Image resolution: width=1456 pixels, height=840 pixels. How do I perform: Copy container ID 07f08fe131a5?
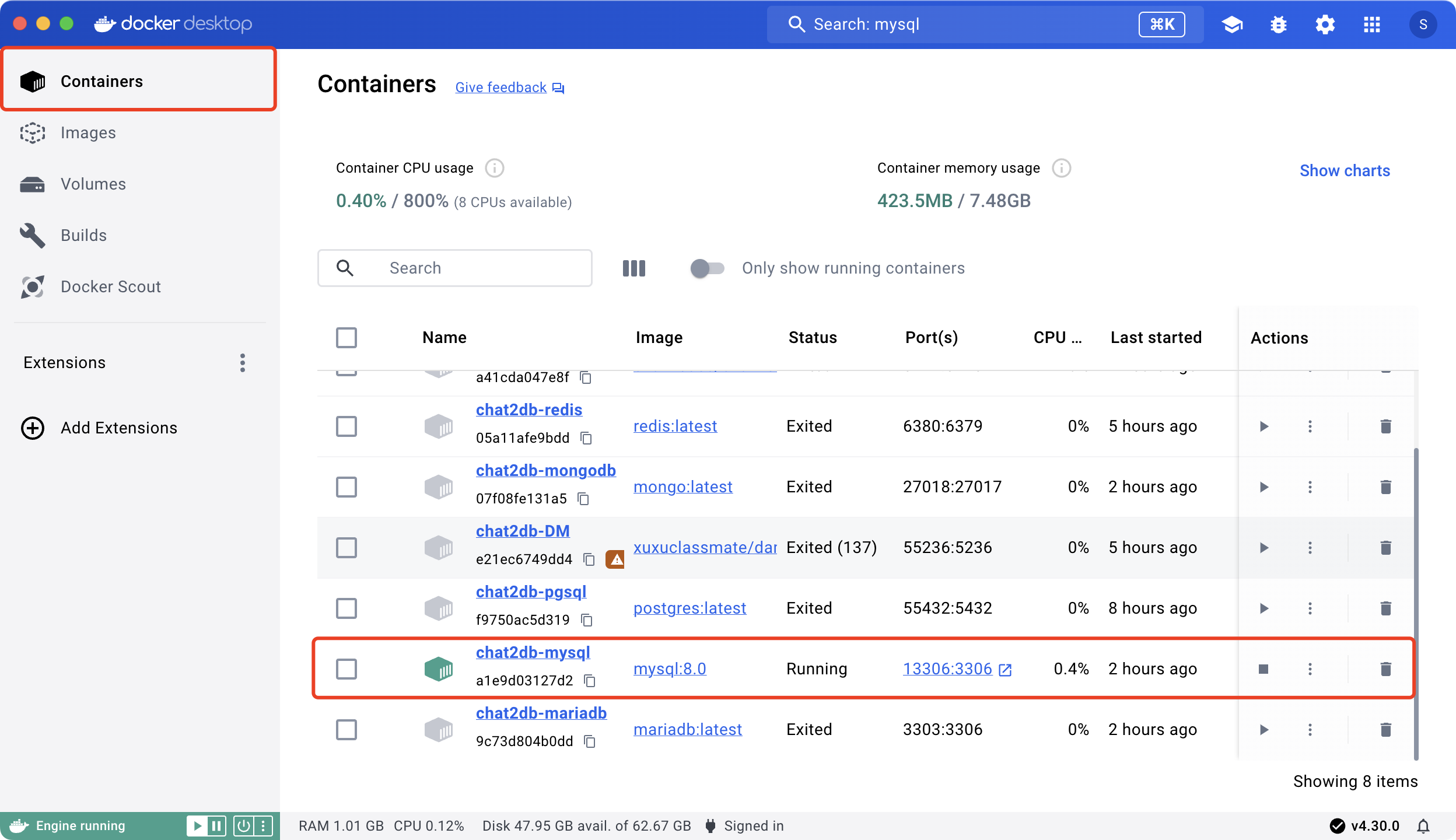pyautogui.click(x=583, y=499)
